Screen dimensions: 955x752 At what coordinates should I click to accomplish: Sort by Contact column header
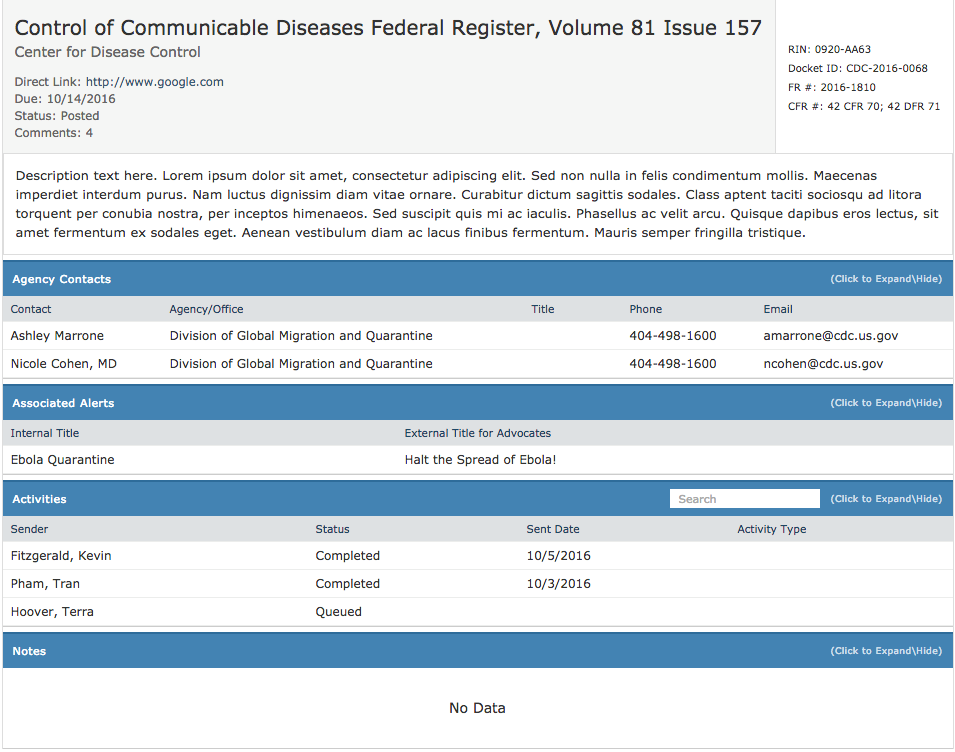[31, 309]
